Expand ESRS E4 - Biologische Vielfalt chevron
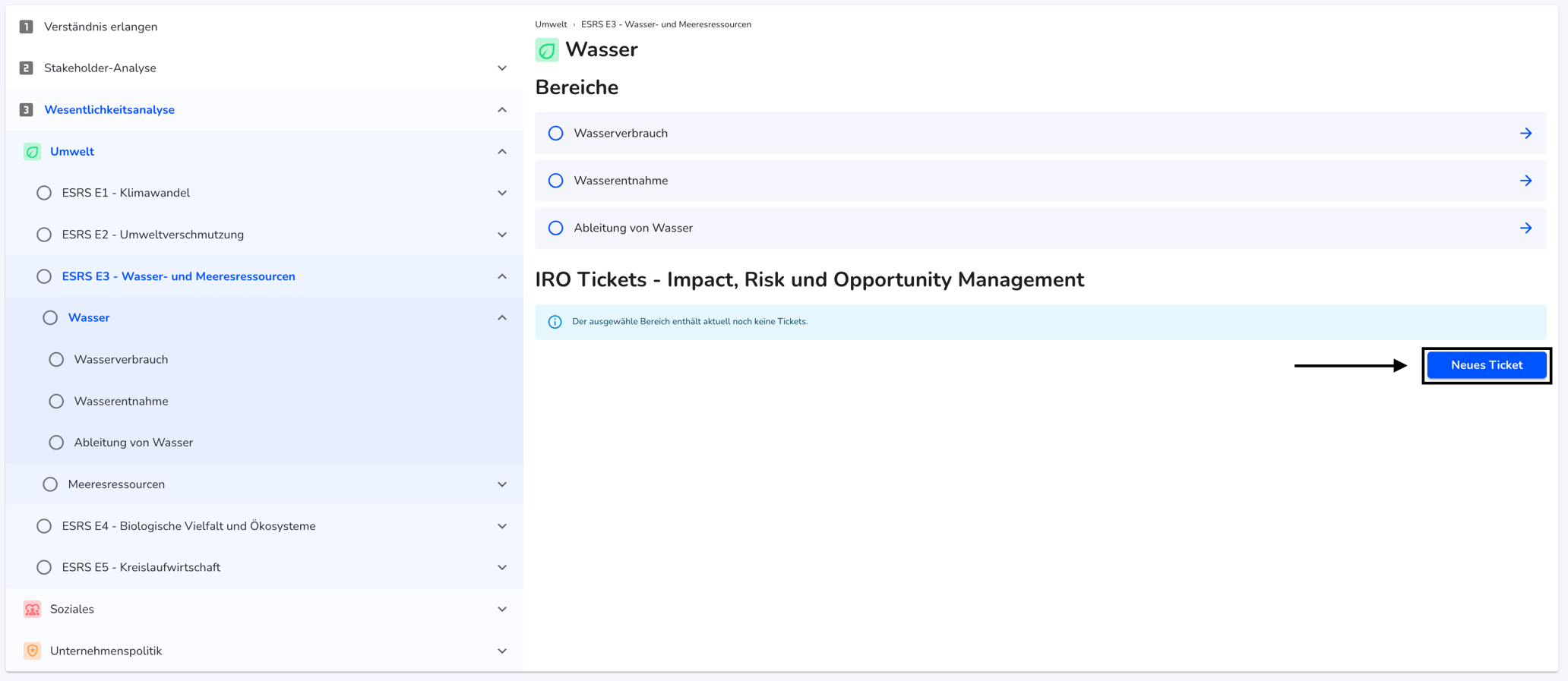The width and height of the screenshot is (1568, 681). [502, 526]
